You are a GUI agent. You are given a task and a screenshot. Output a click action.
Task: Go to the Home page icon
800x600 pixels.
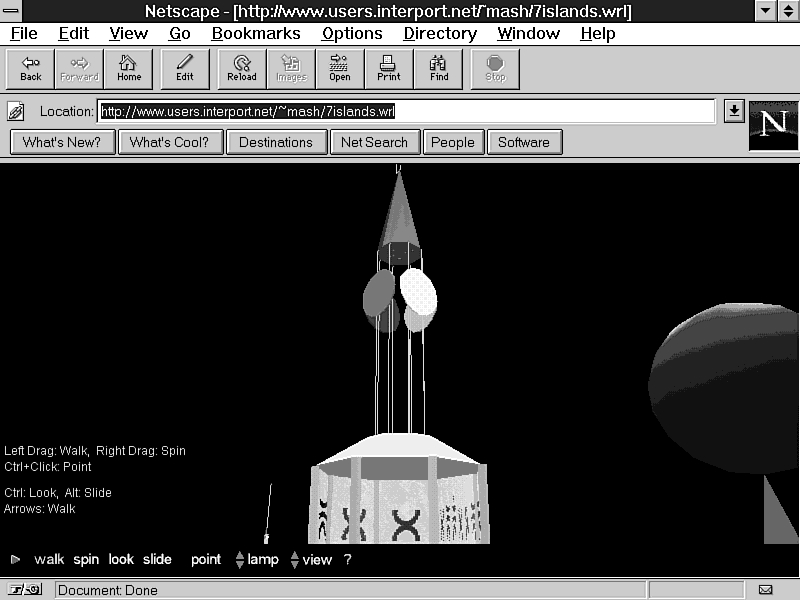tap(129, 68)
